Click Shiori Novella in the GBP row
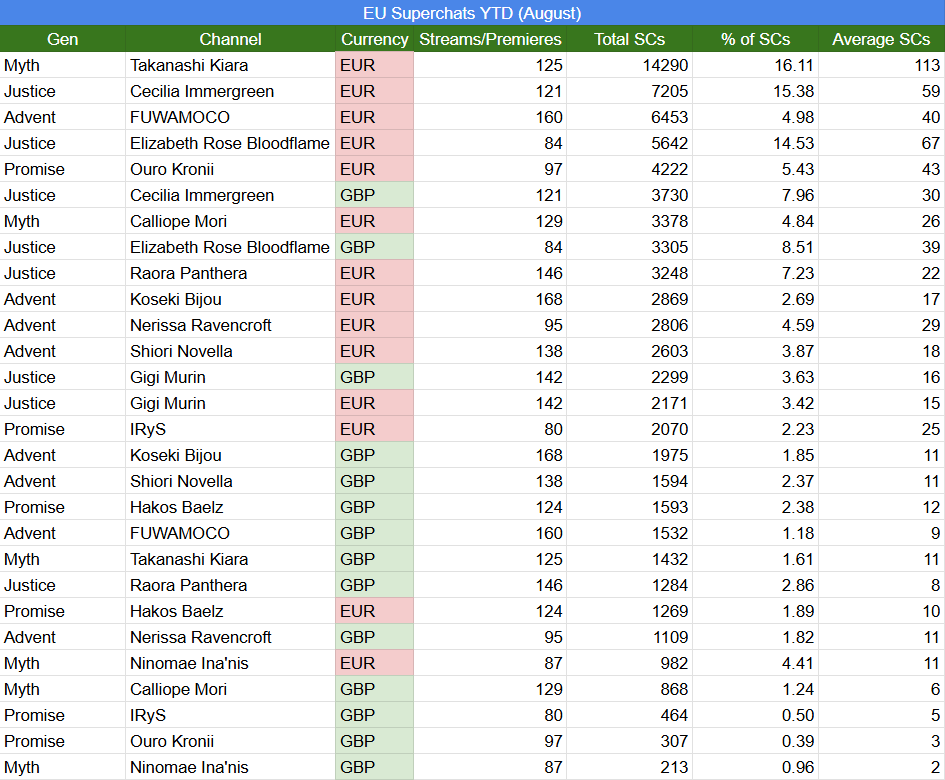The width and height of the screenshot is (945, 780). 181,481
